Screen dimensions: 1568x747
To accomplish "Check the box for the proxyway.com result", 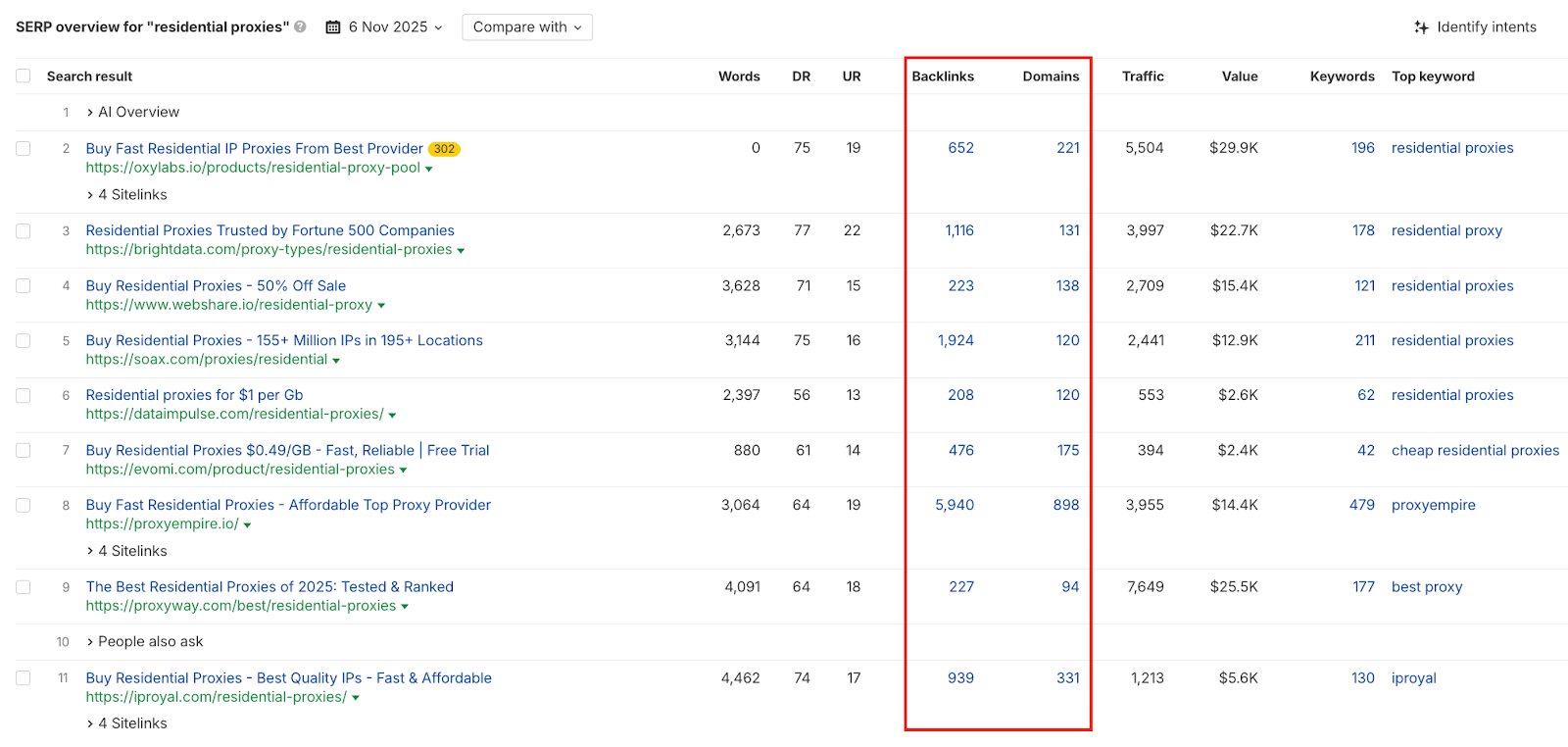I will point(24,587).
